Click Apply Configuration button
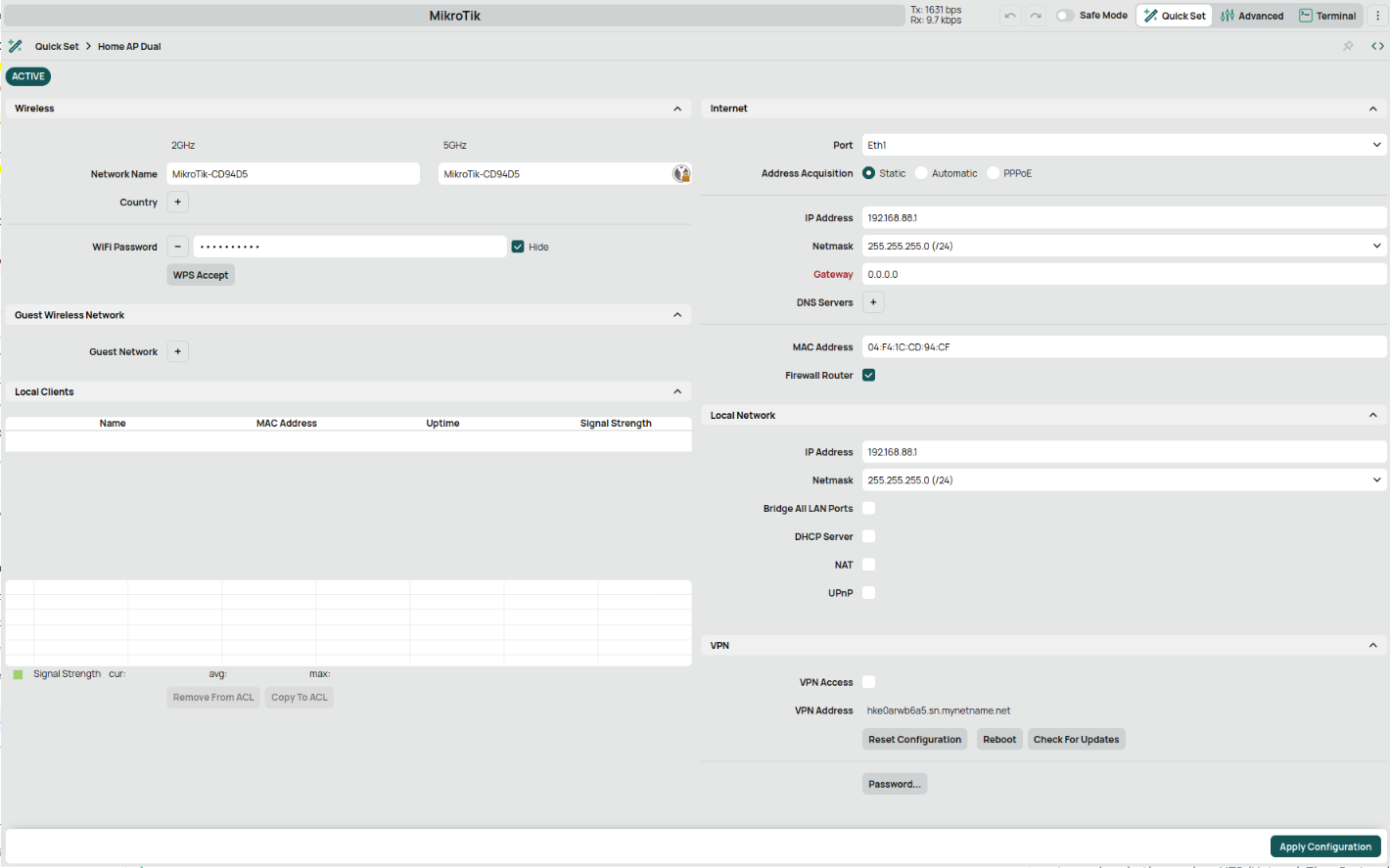 1325,846
